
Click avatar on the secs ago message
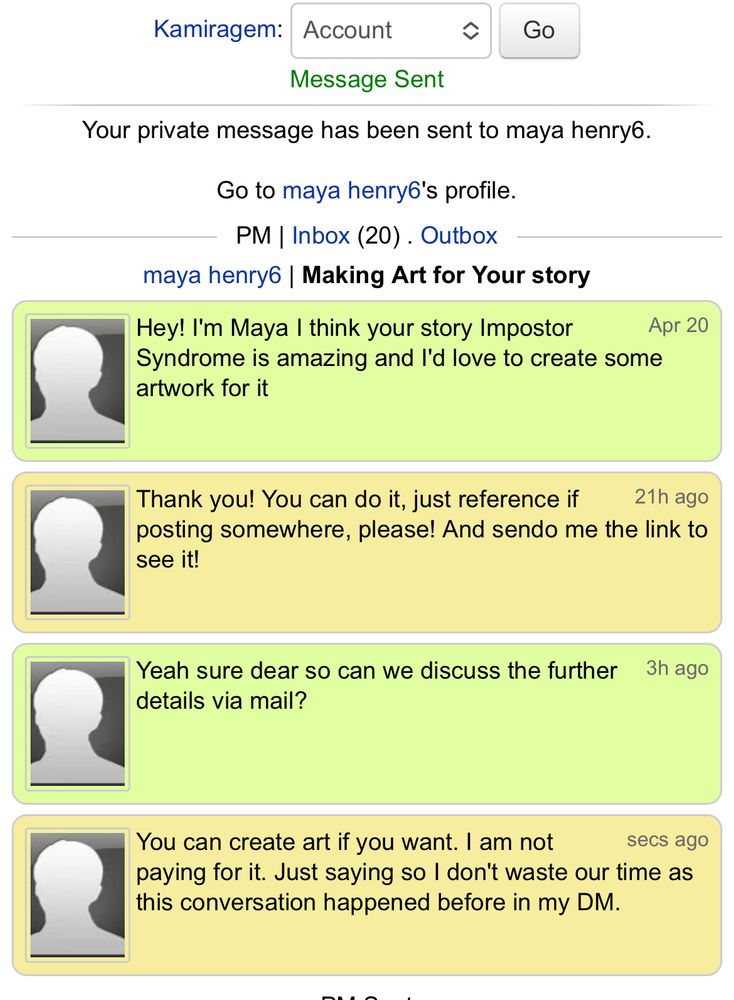(x=78, y=896)
